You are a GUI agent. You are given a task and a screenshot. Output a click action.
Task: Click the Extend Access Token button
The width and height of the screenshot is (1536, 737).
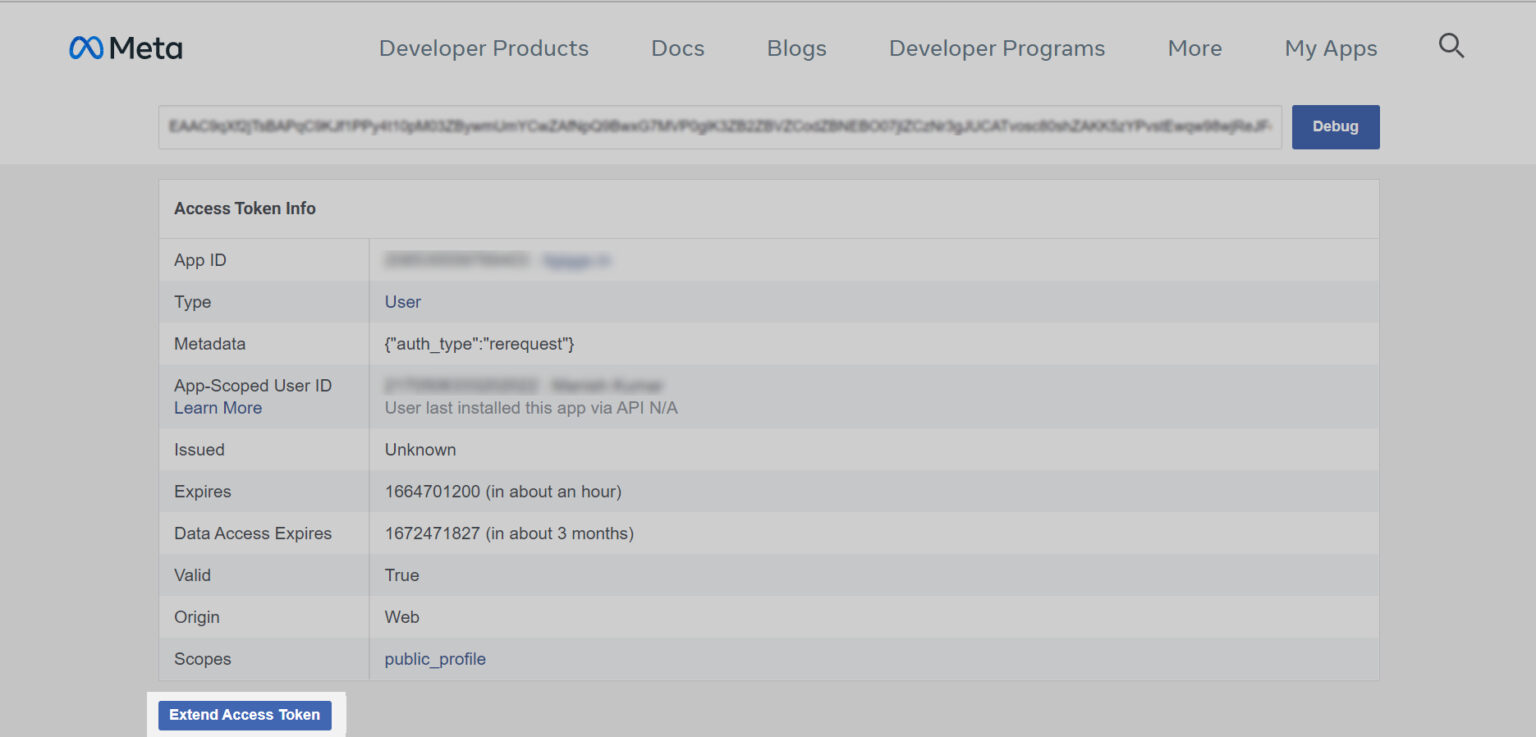coord(245,715)
